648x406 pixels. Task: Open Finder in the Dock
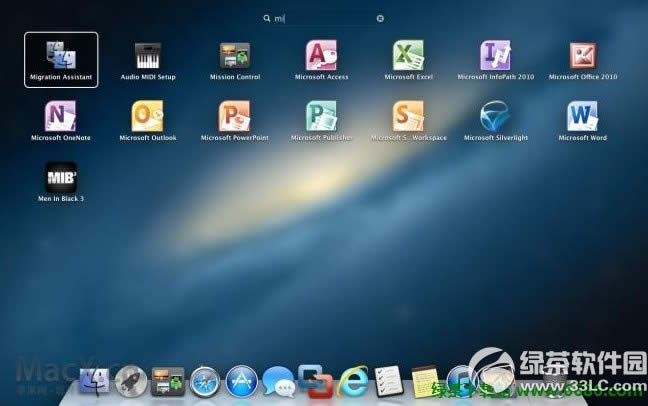tap(95, 381)
